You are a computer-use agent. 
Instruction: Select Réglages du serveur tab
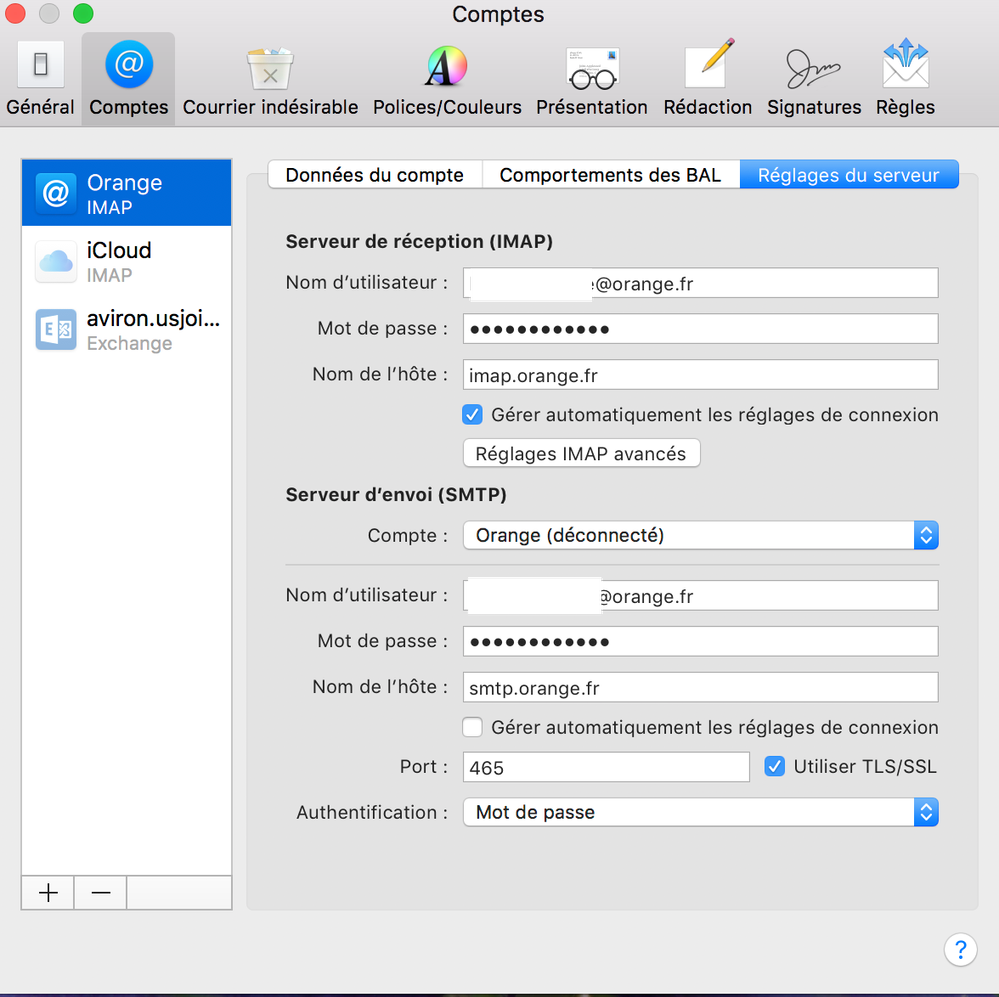849,175
